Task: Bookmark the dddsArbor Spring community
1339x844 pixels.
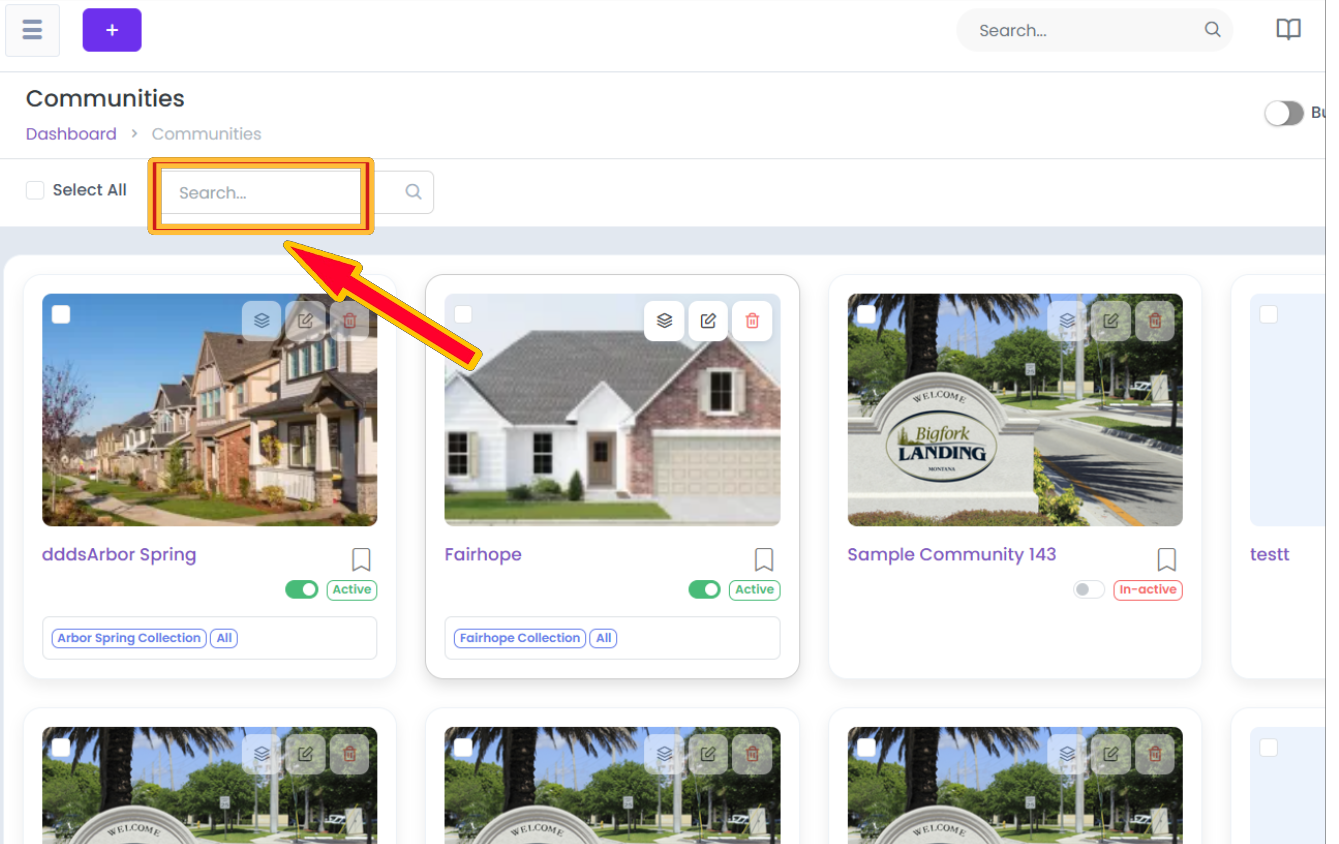Action: [x=361, y=559]
